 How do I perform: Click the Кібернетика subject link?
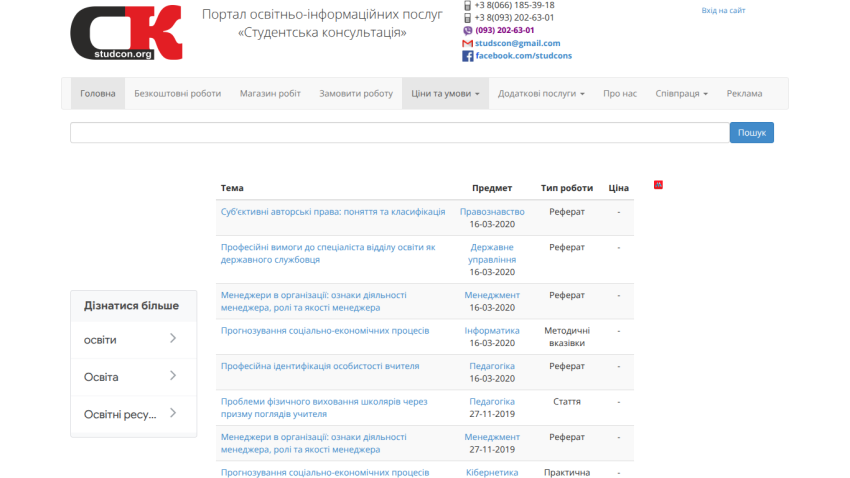click(492, 473)
